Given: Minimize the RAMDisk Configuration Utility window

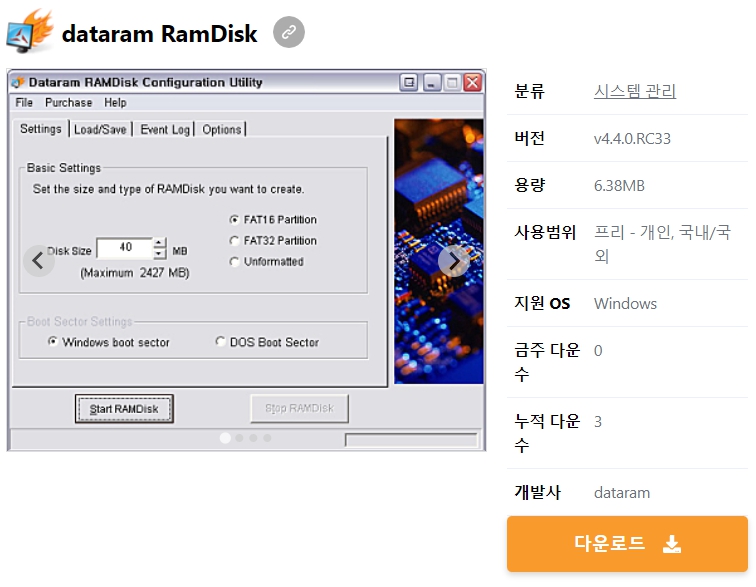Looking at the screenshot, I should point(432,82).
